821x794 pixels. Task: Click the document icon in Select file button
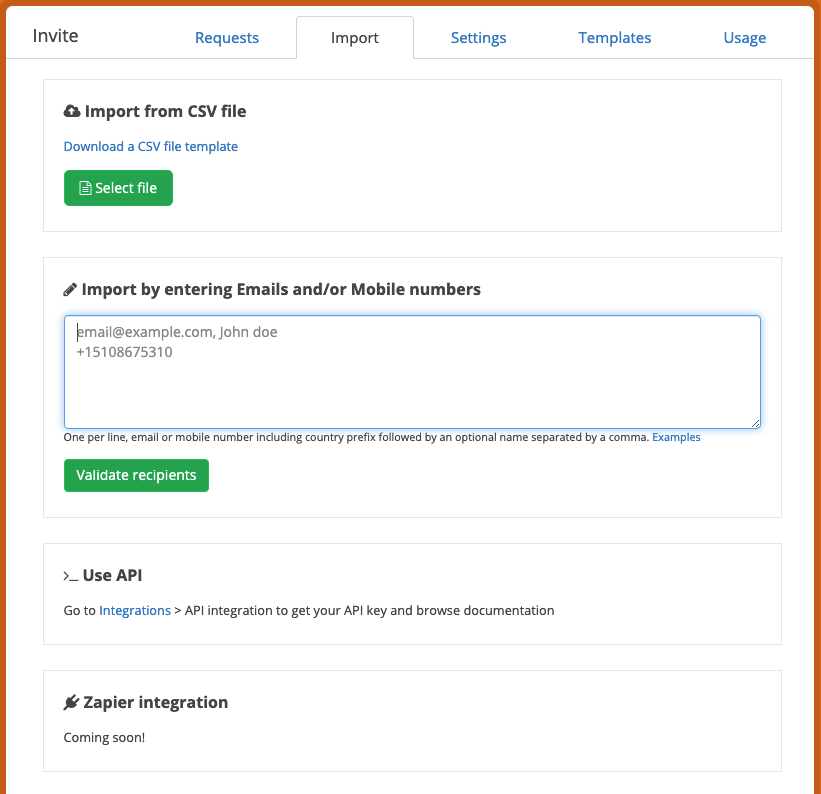click(85, 188)
